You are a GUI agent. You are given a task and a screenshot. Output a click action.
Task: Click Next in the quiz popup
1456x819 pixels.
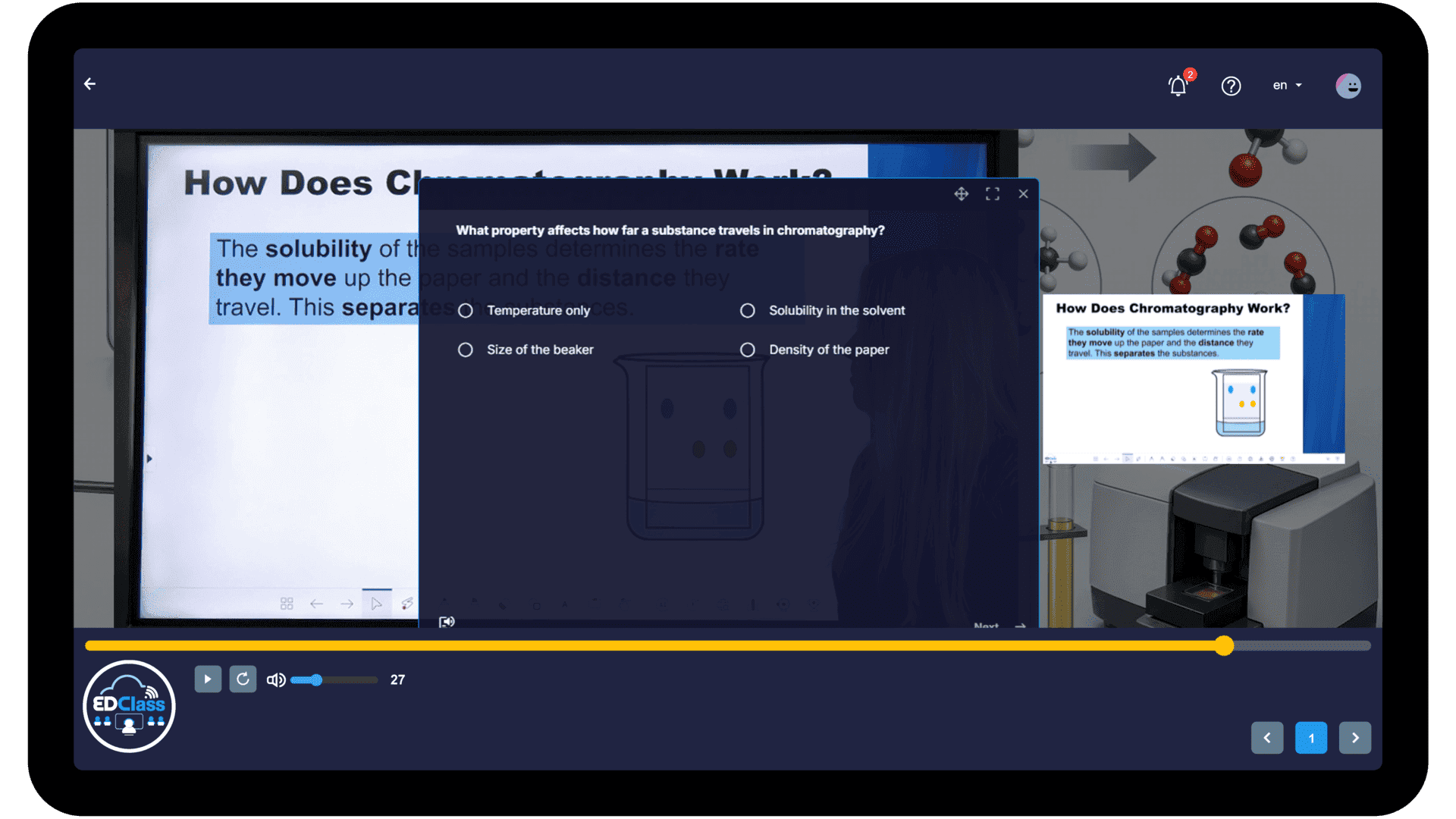tap(999, 626)
